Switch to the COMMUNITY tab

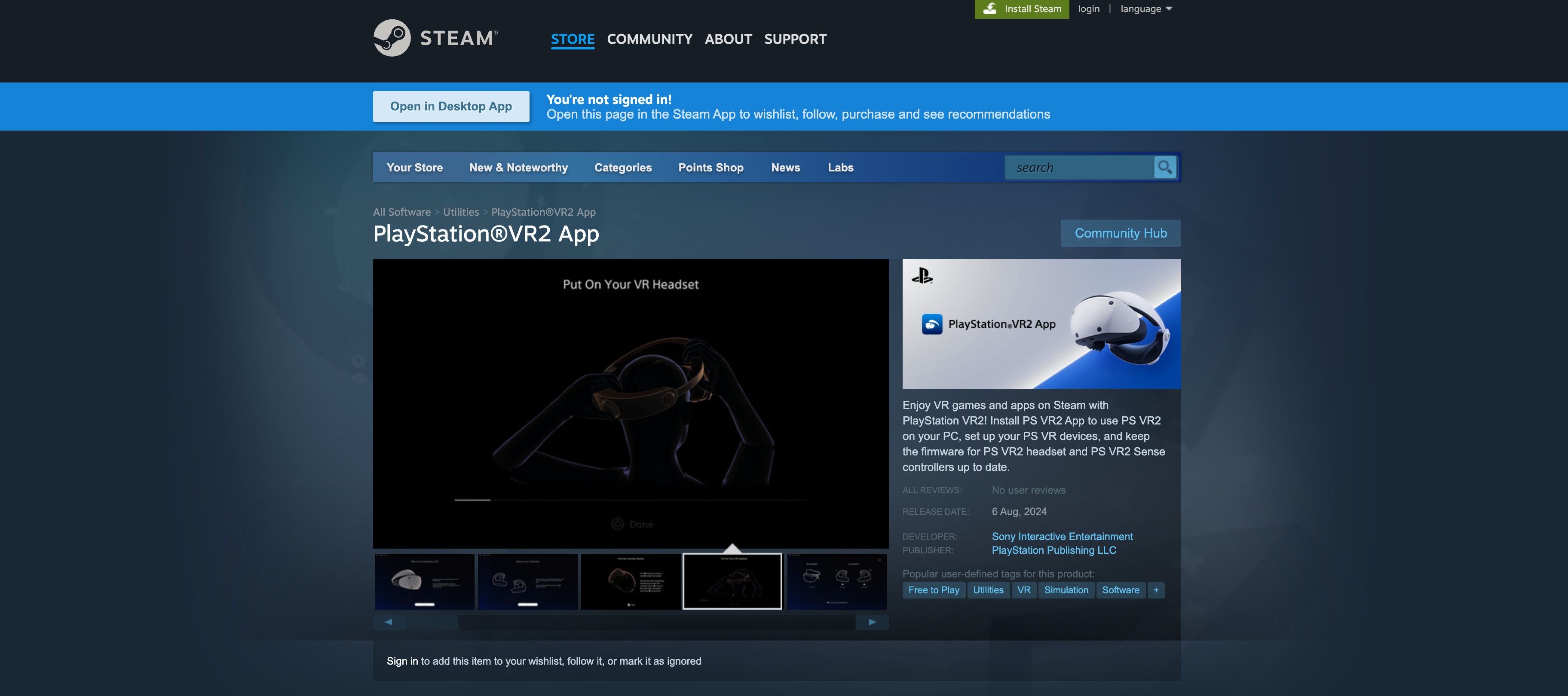649,39
